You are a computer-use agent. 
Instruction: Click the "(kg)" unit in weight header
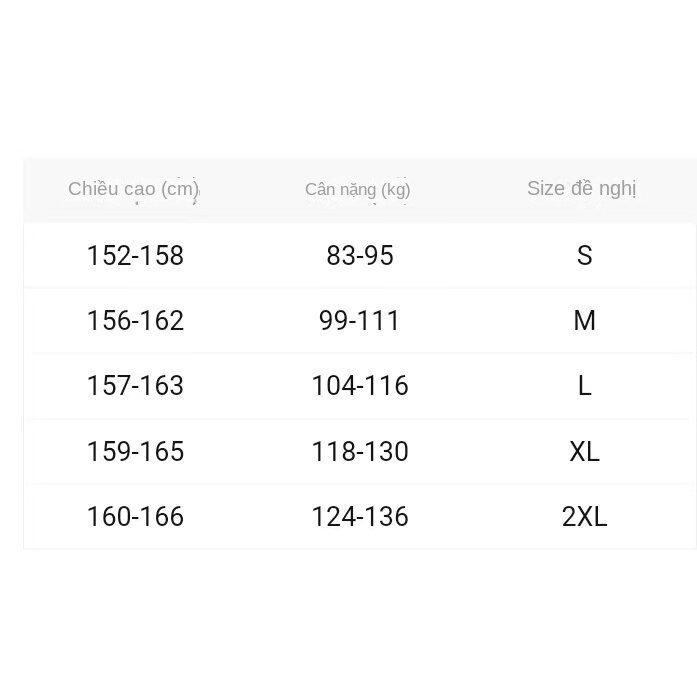point(395,189)
